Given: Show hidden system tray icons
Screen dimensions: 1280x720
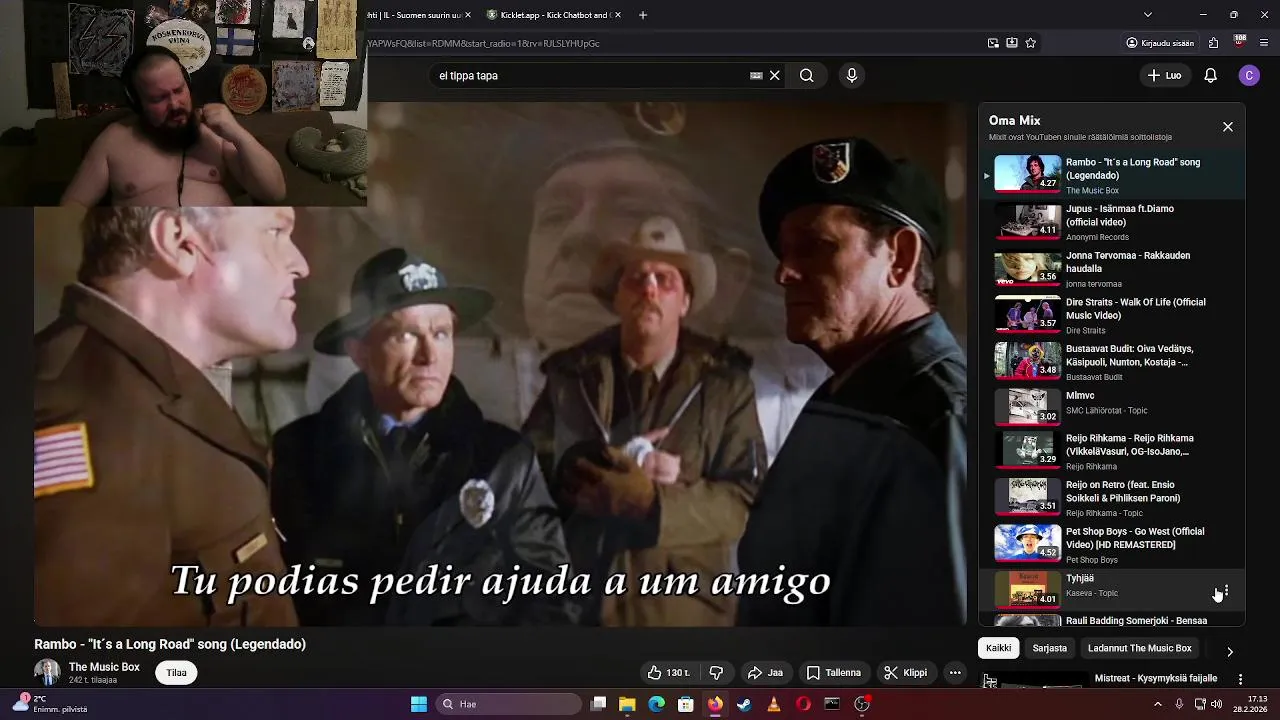Looking at the screenshot, I should click(x=1158, y=704).
